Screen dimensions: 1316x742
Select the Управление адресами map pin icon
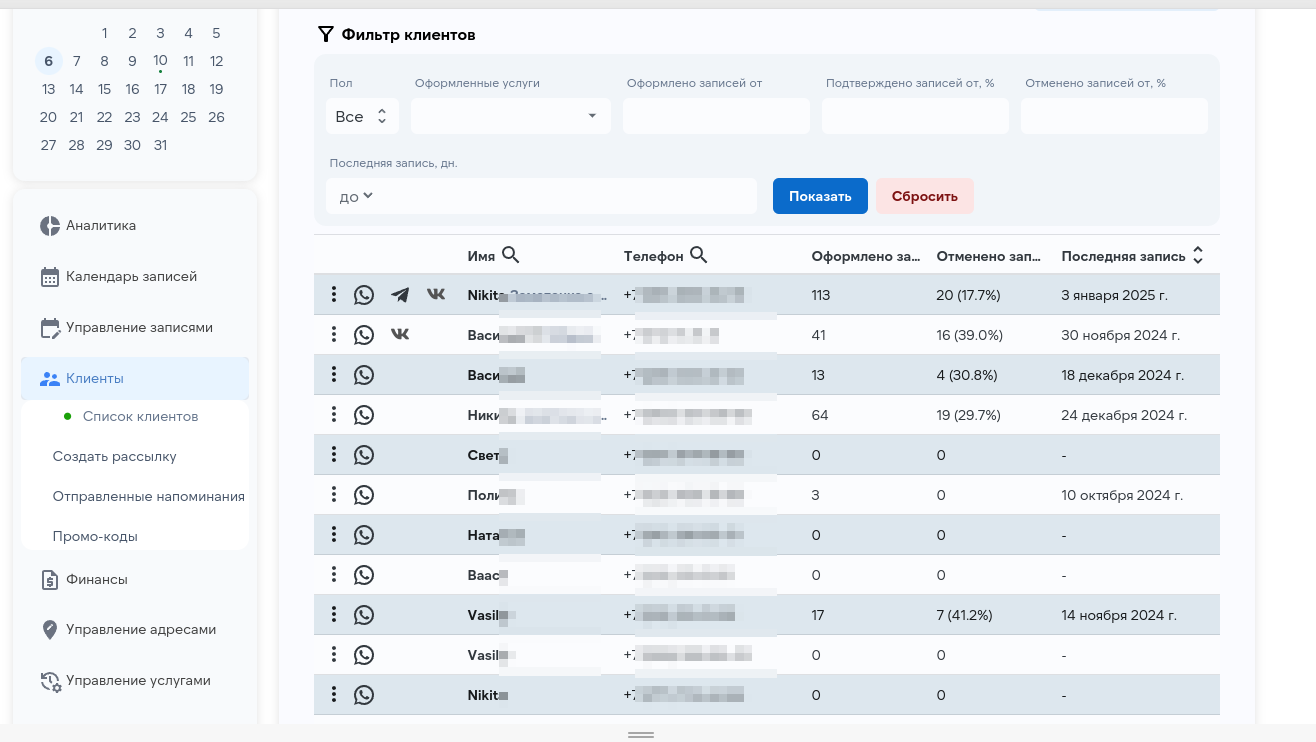point(49,629)
